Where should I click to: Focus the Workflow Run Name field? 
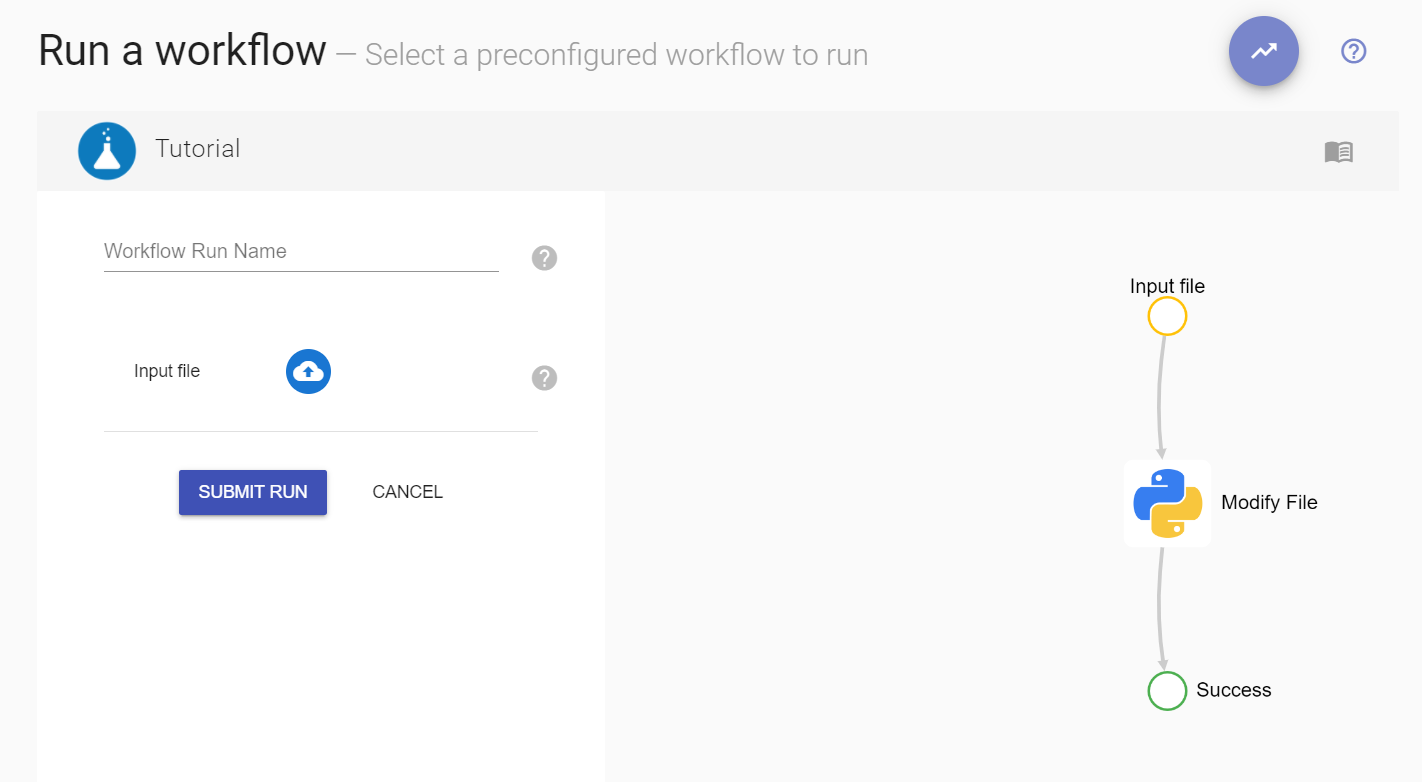point(300,252)
